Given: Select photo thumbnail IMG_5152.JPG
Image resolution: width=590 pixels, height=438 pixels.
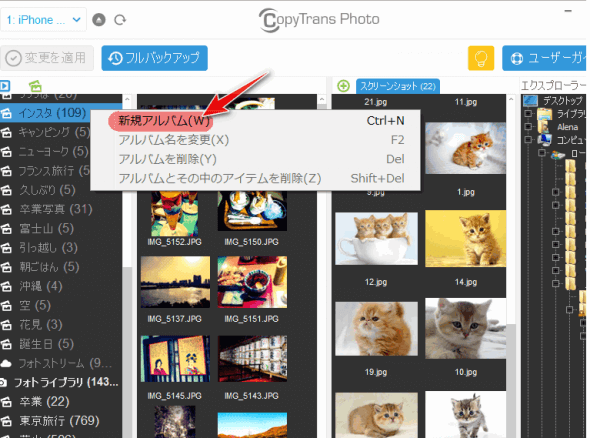Looking at the screenshot, I should point(175,213).
